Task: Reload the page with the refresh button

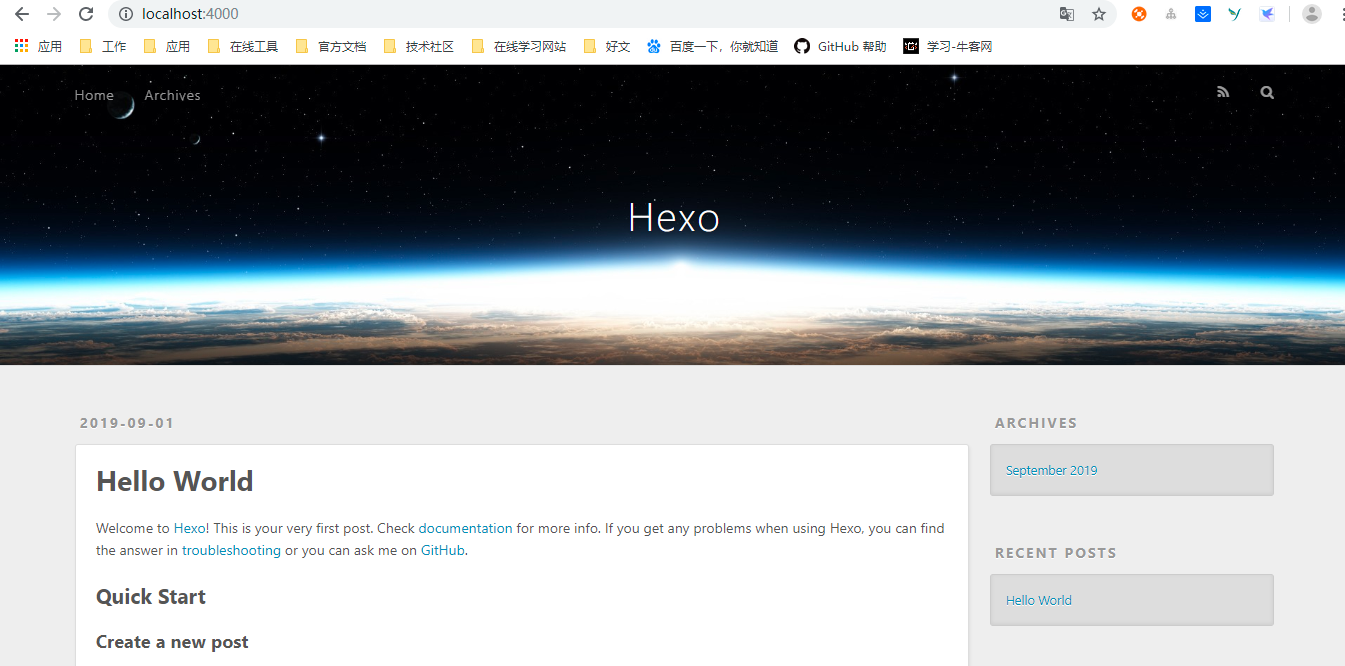Action: (x=86, y=14)
